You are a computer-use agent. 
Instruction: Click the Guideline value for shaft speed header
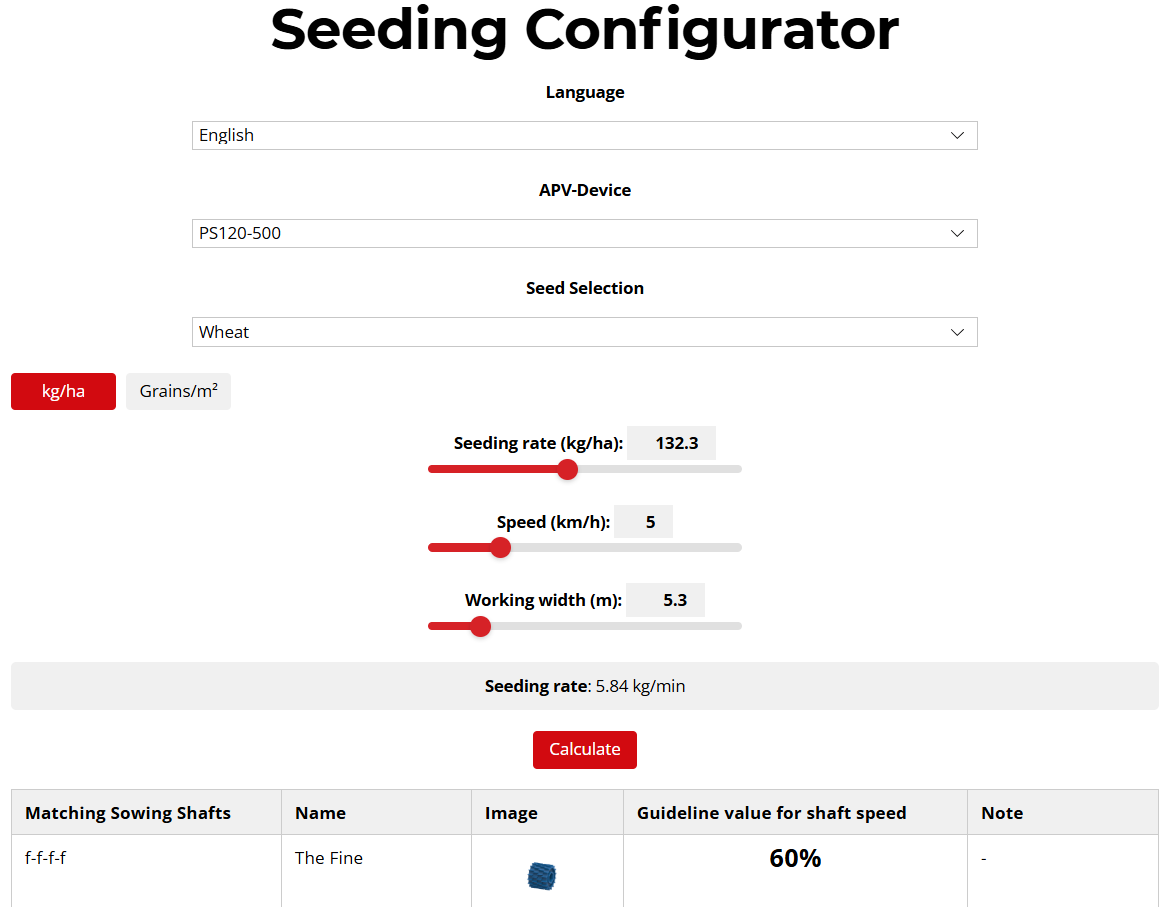[771, 813]
